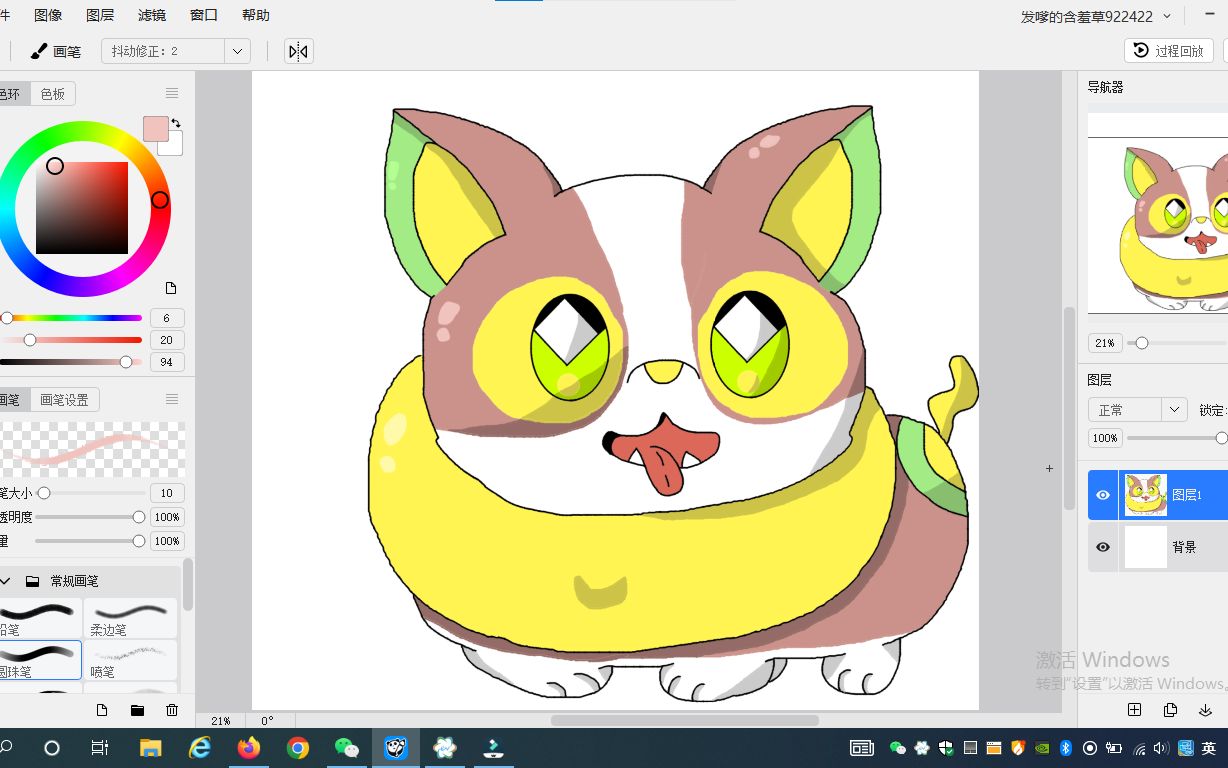Open 帮助 help menu
The height and width of the screenshot is (768, 1228).
[x=256, y=15]
